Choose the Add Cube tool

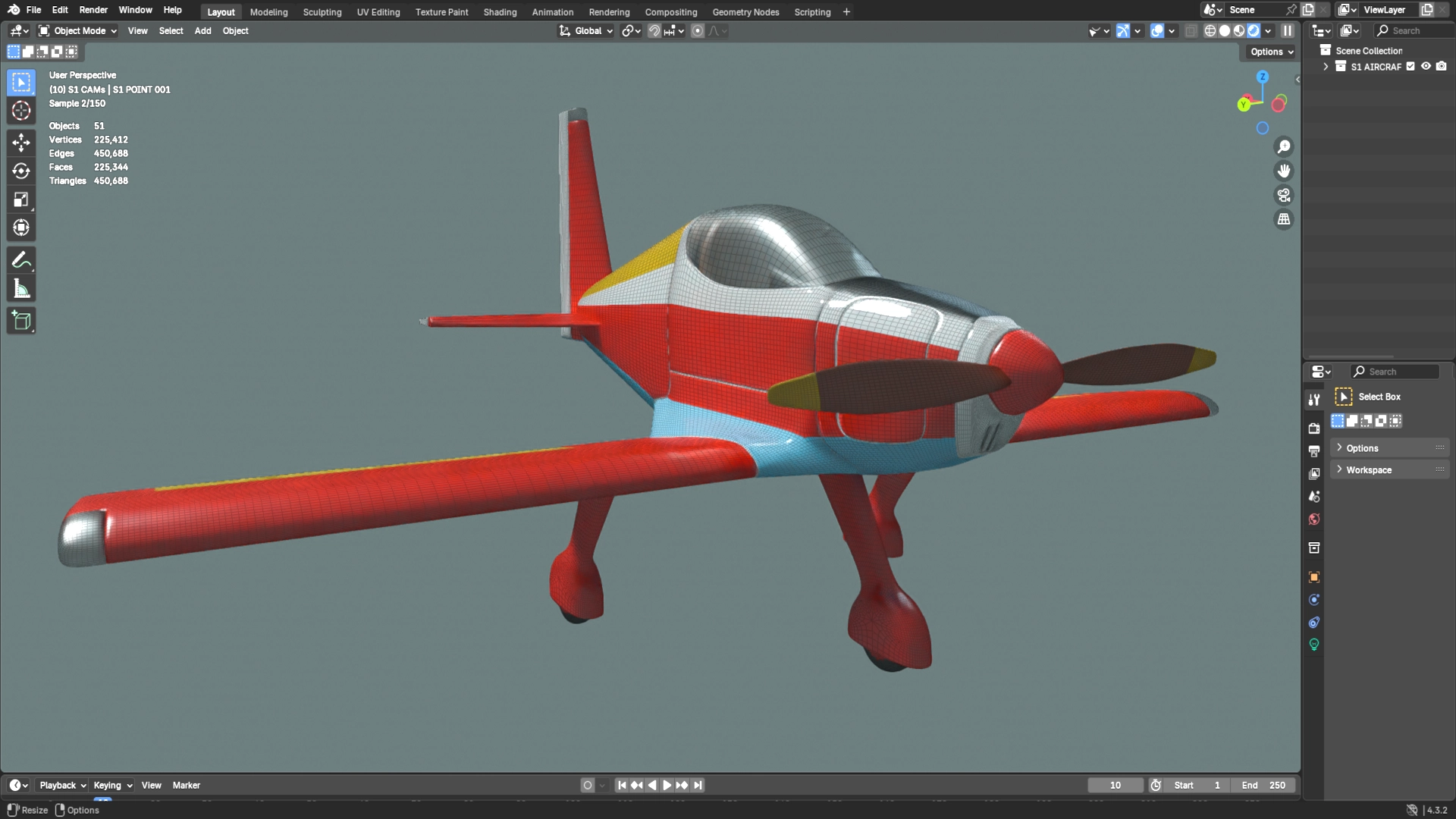(21, 321)
